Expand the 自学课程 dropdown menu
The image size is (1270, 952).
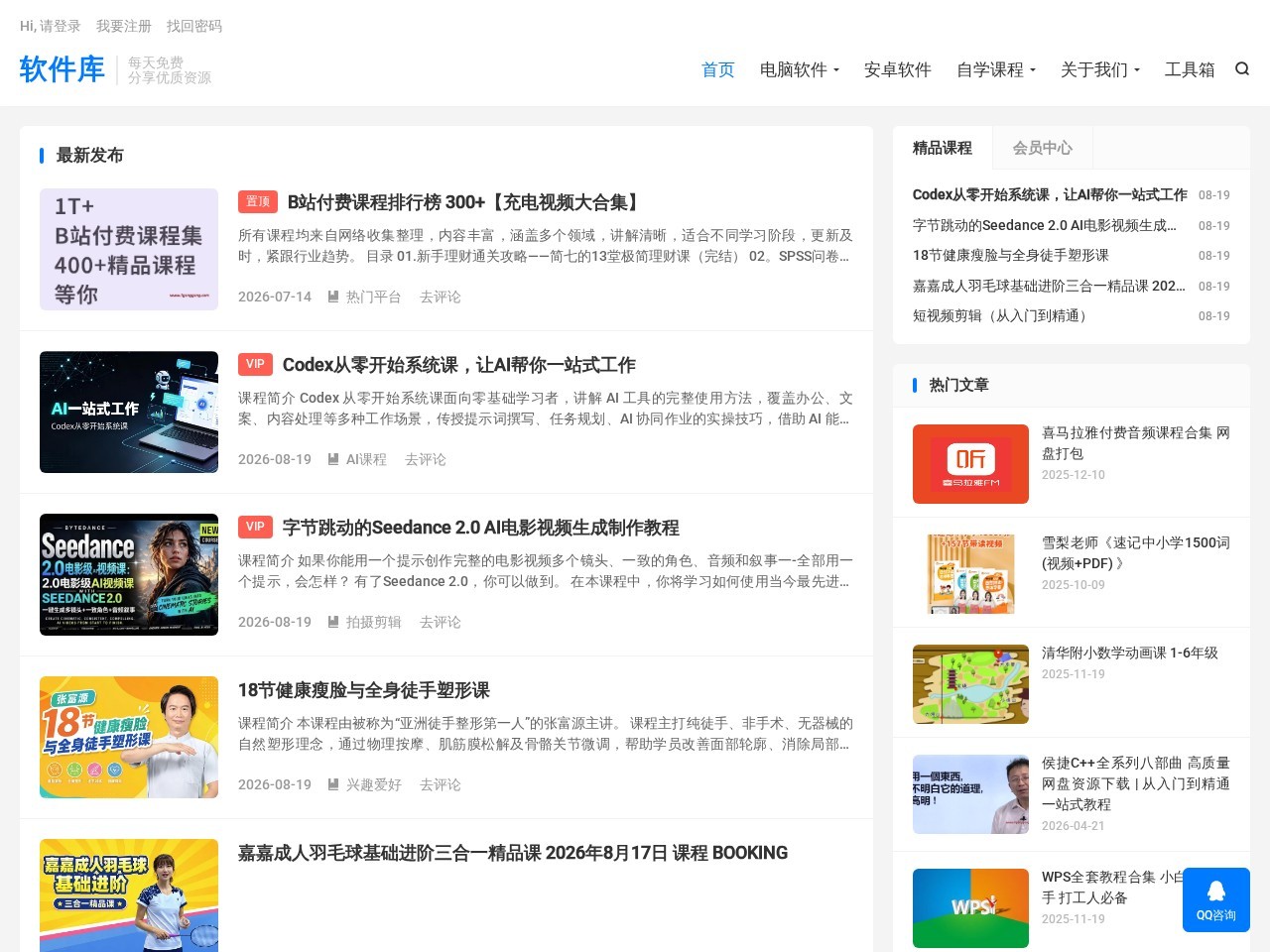click(996, 69)
